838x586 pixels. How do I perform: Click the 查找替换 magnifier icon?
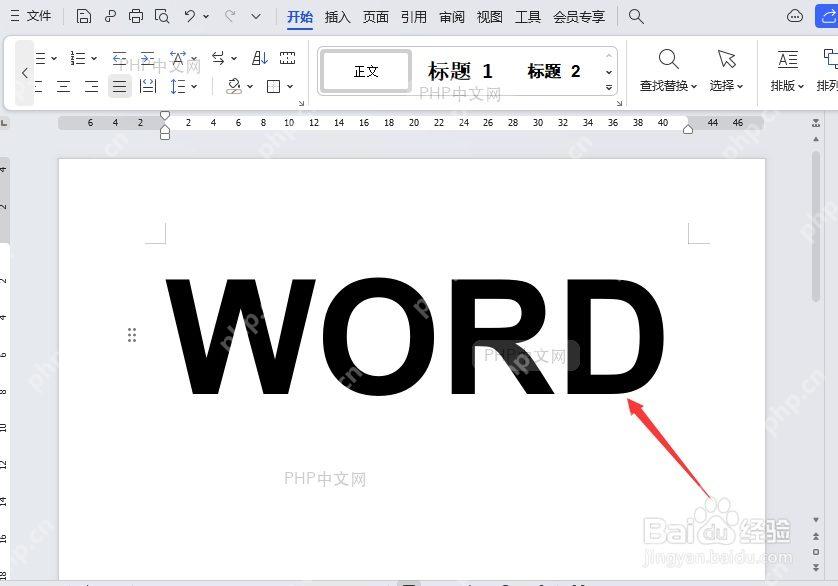[669, 59]
